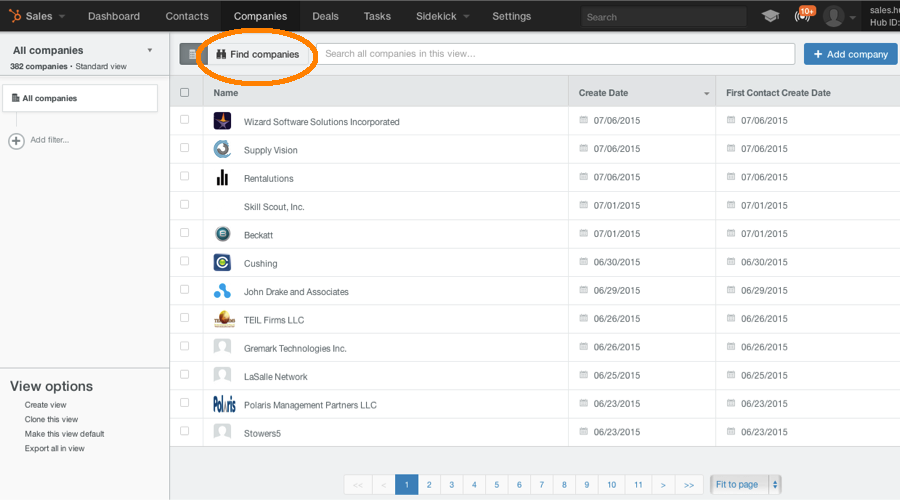
Task: Open the Deals tab
Action: pyautogui.click(x=325, y=16)
